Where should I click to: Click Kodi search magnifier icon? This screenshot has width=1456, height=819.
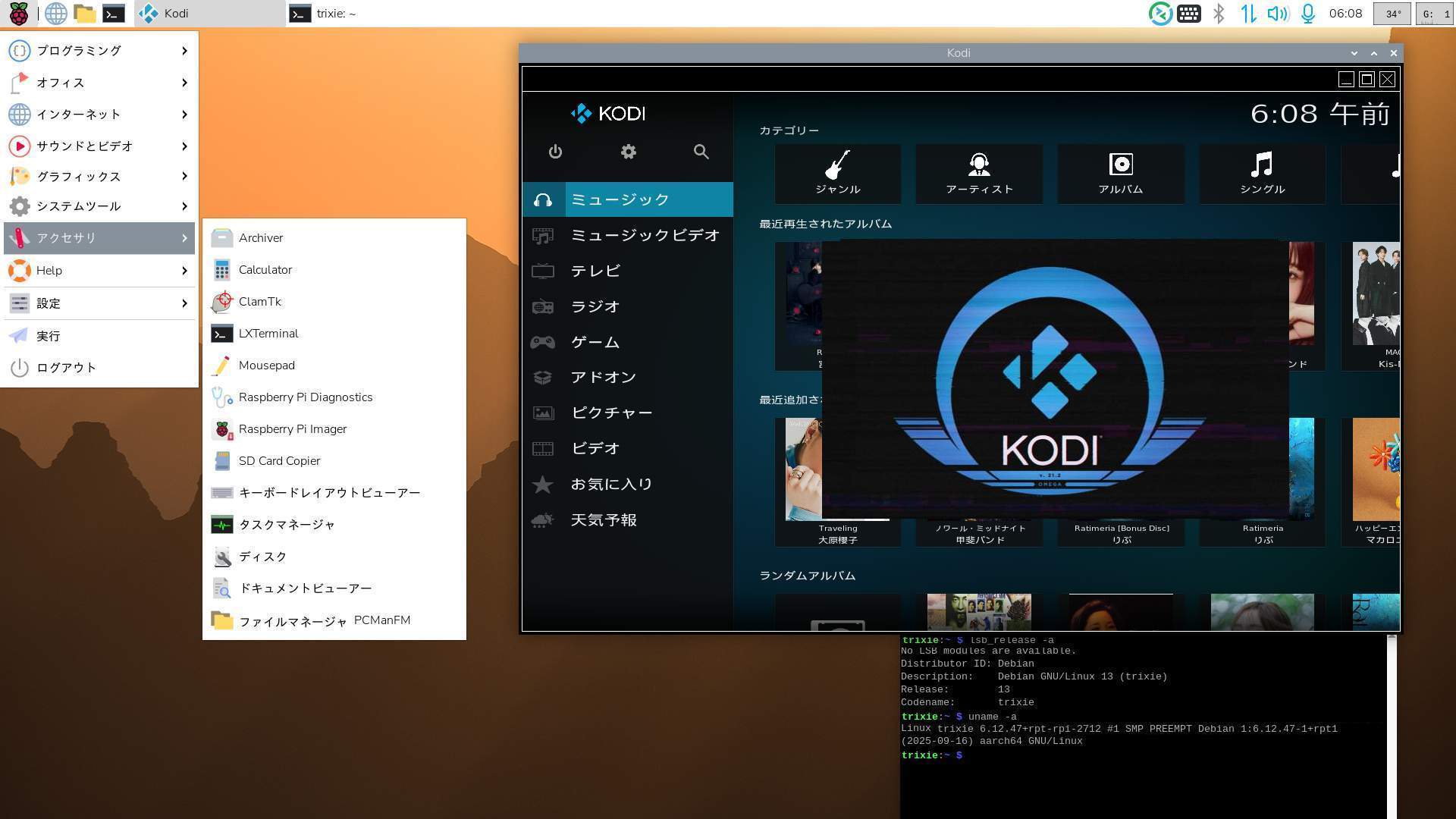701,152
